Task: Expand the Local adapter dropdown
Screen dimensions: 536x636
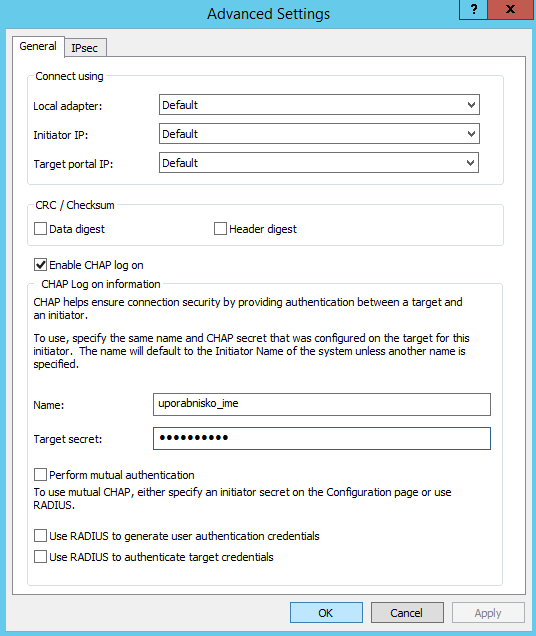Action: (471, 105)
